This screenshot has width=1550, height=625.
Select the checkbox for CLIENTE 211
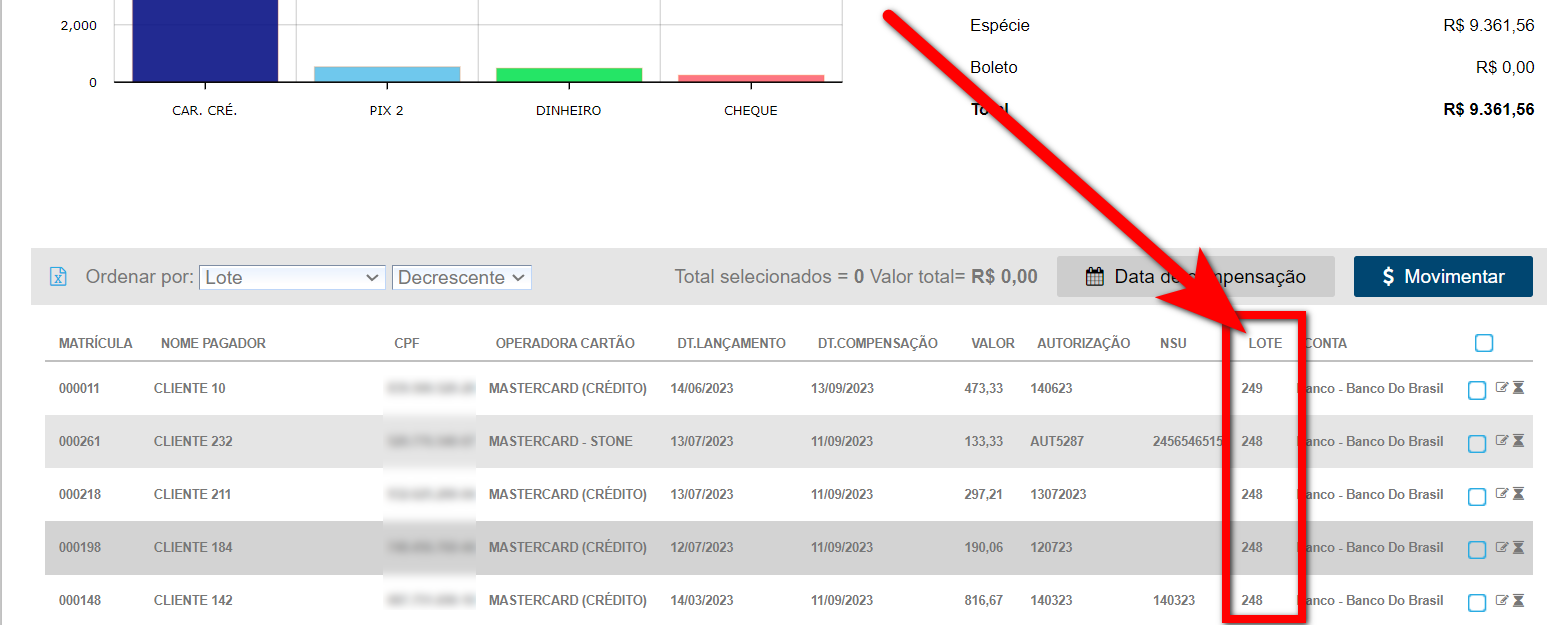point(1477,497)
